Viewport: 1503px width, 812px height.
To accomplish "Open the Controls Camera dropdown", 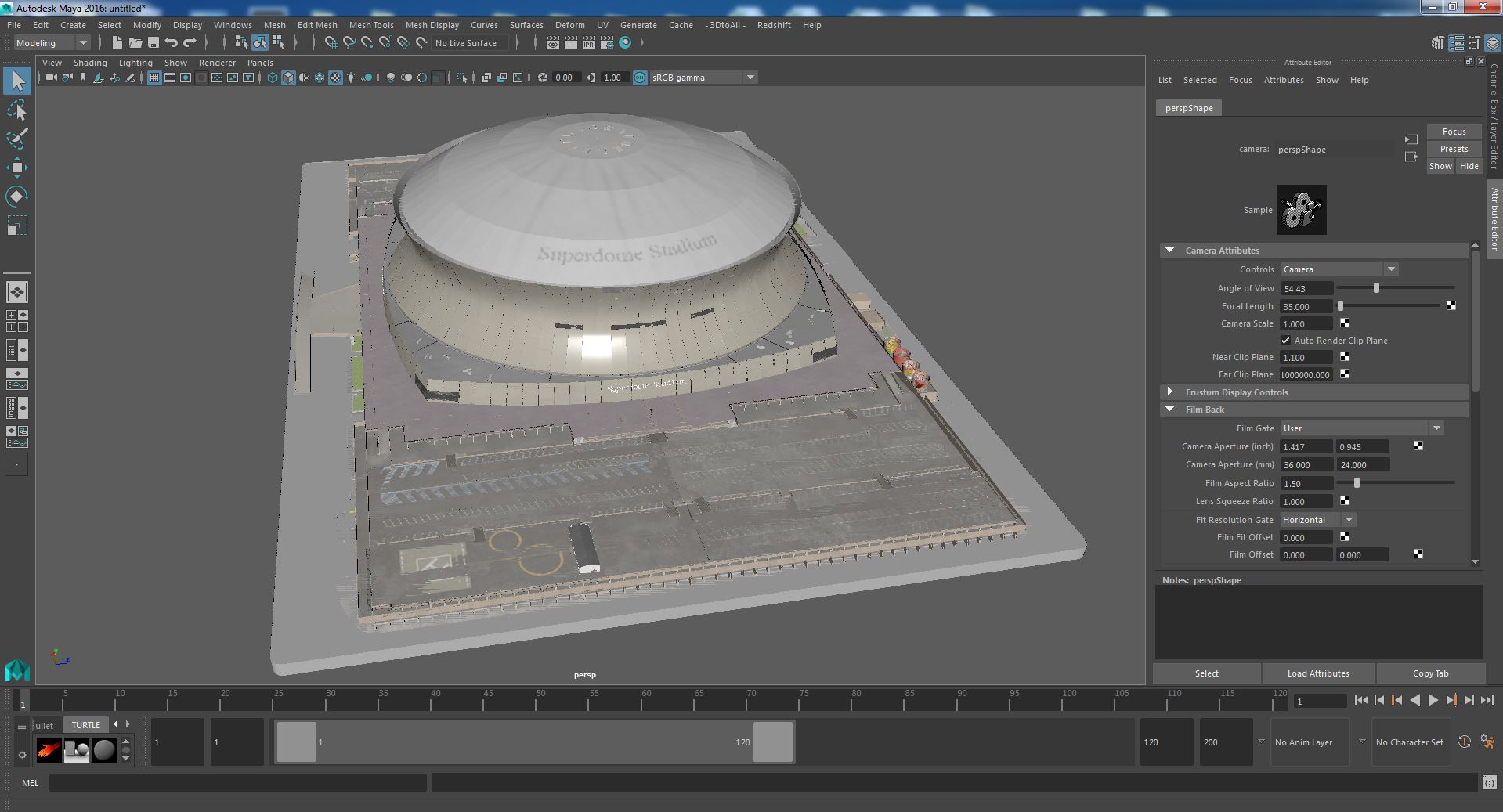I will [1339, 269].
